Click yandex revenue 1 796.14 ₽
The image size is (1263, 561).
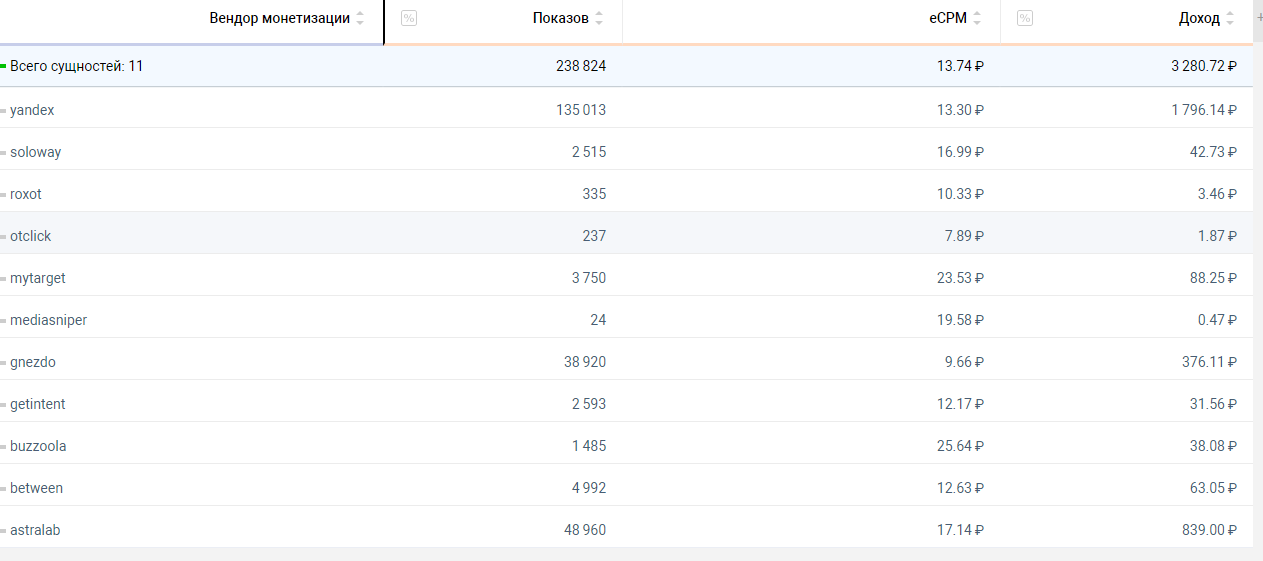(1204, 110)
